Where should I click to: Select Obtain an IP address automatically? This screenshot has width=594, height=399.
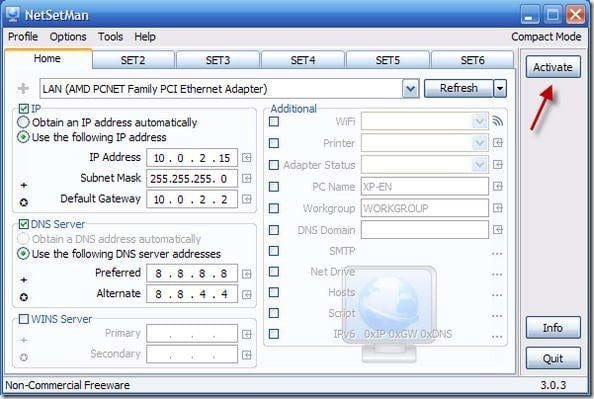pos(23,122)
